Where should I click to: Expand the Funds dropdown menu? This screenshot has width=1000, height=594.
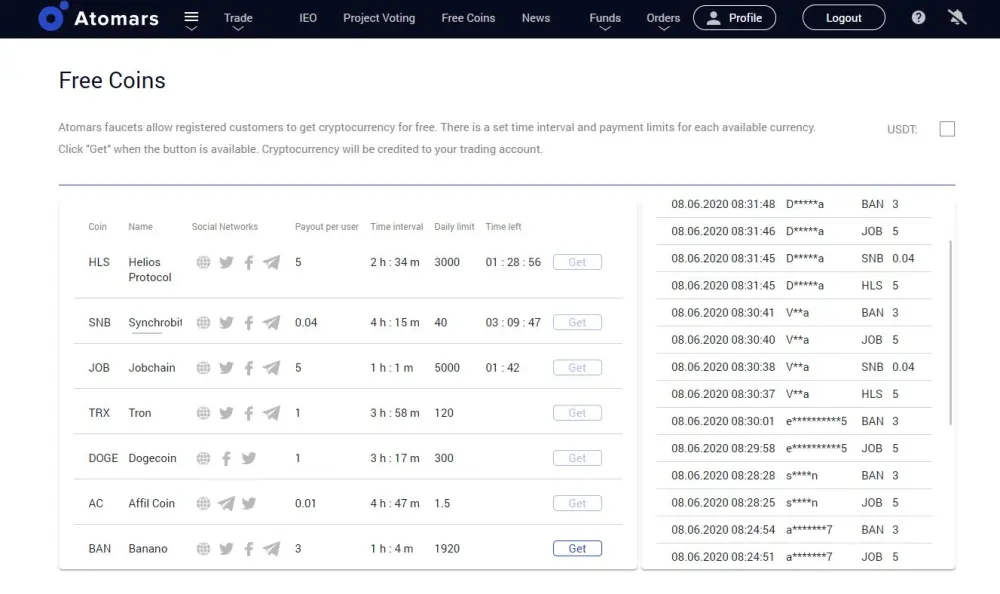click(x=605, y=20)
